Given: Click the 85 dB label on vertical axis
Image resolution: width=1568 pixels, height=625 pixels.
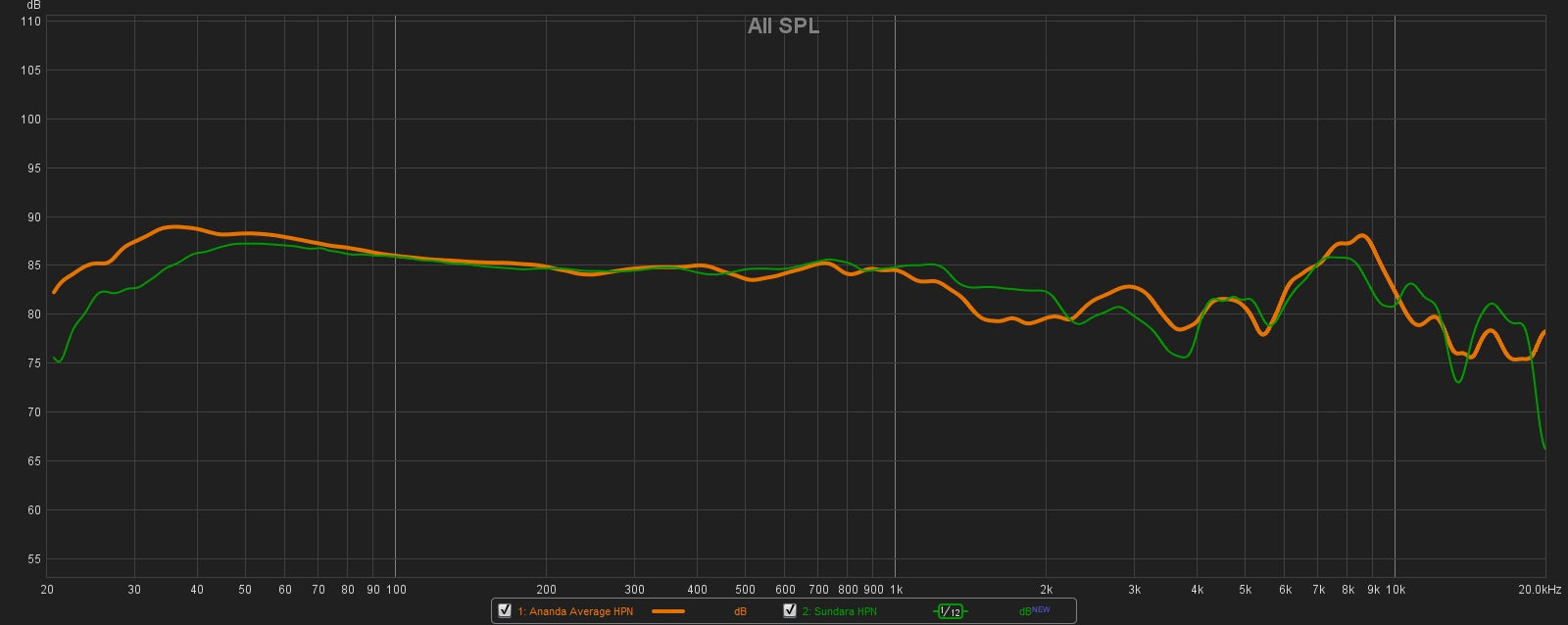Looking at the screenshot, I should coord(34,265).
